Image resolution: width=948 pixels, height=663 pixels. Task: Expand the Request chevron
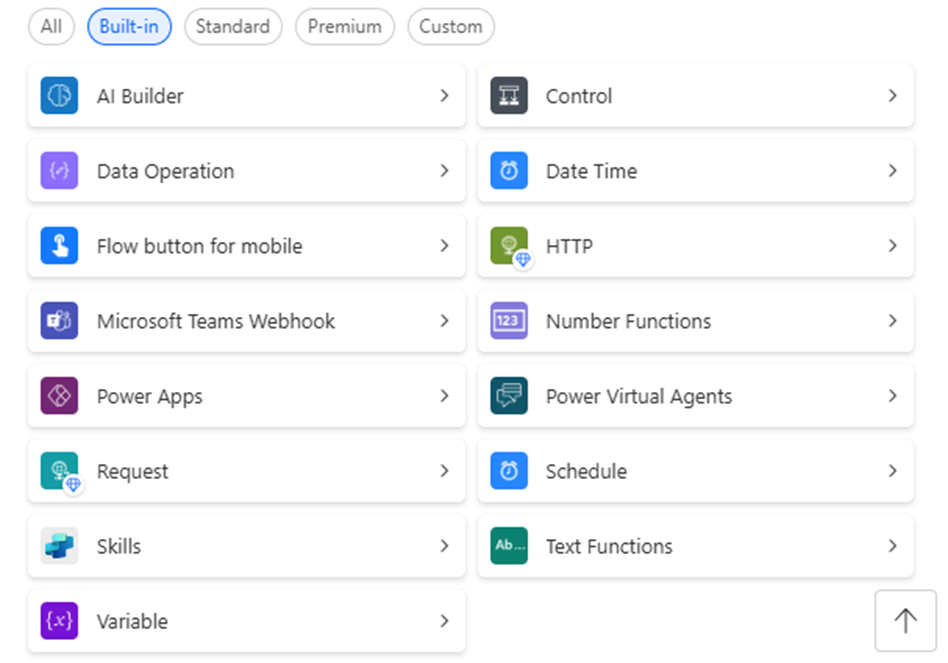[444, 470]
